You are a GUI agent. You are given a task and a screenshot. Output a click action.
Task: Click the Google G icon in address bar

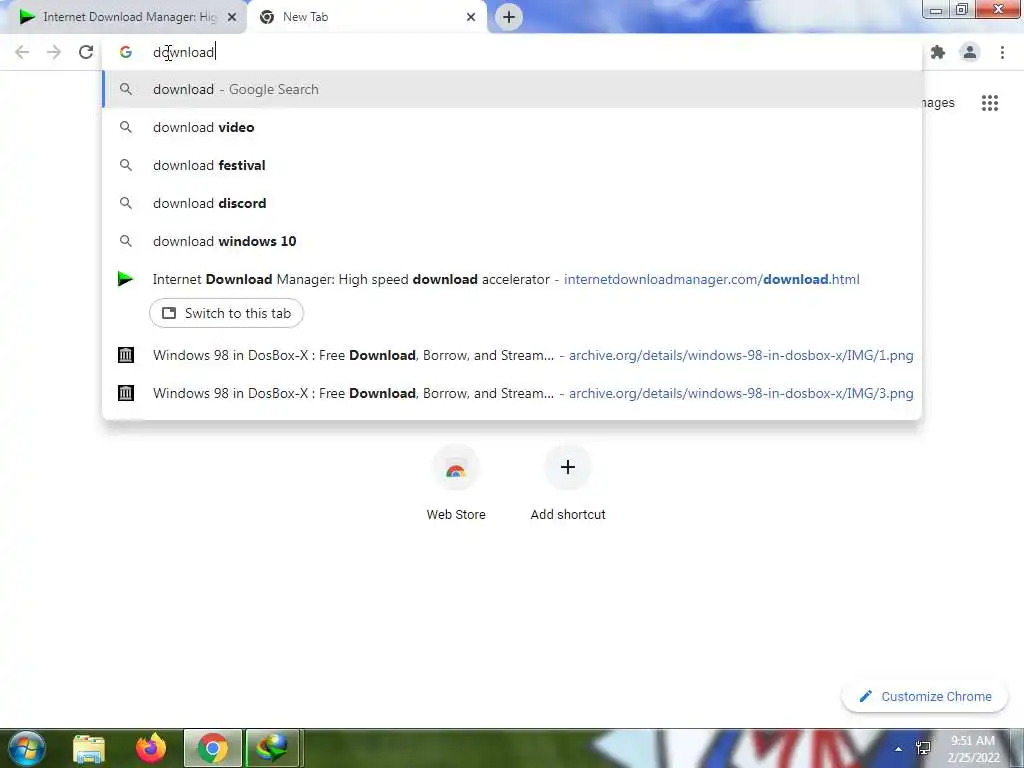pyautogui.click(x=125, y=52)
